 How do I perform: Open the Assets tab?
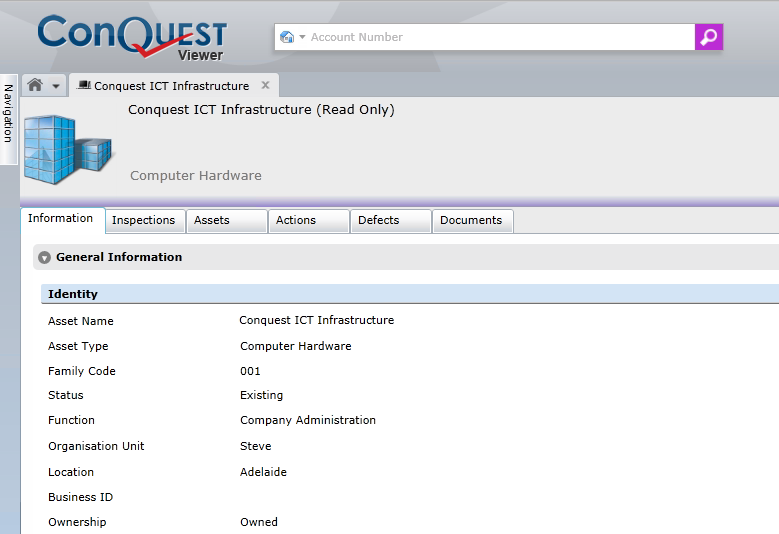[226, 220]
